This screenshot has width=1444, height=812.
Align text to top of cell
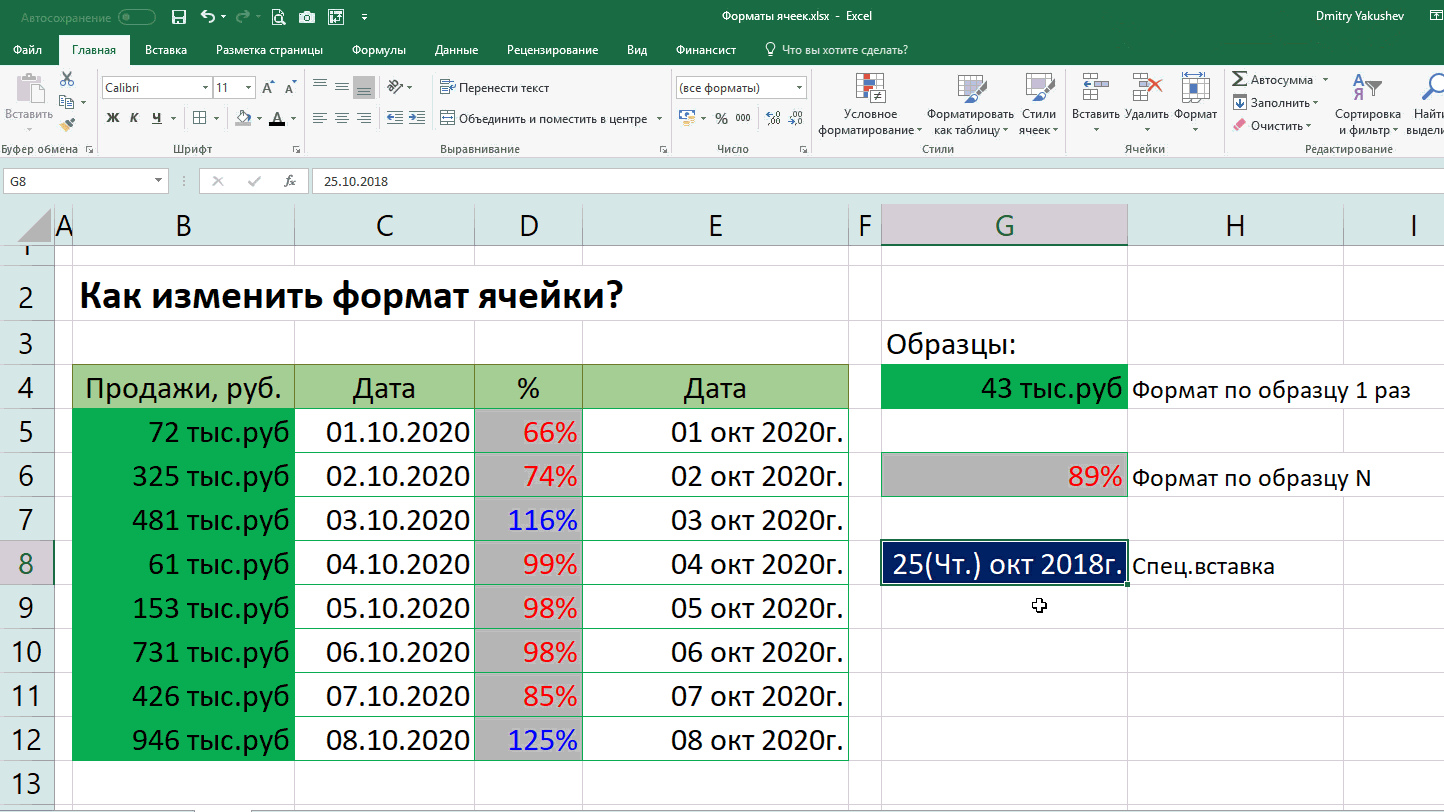click(x=320, y=88)
